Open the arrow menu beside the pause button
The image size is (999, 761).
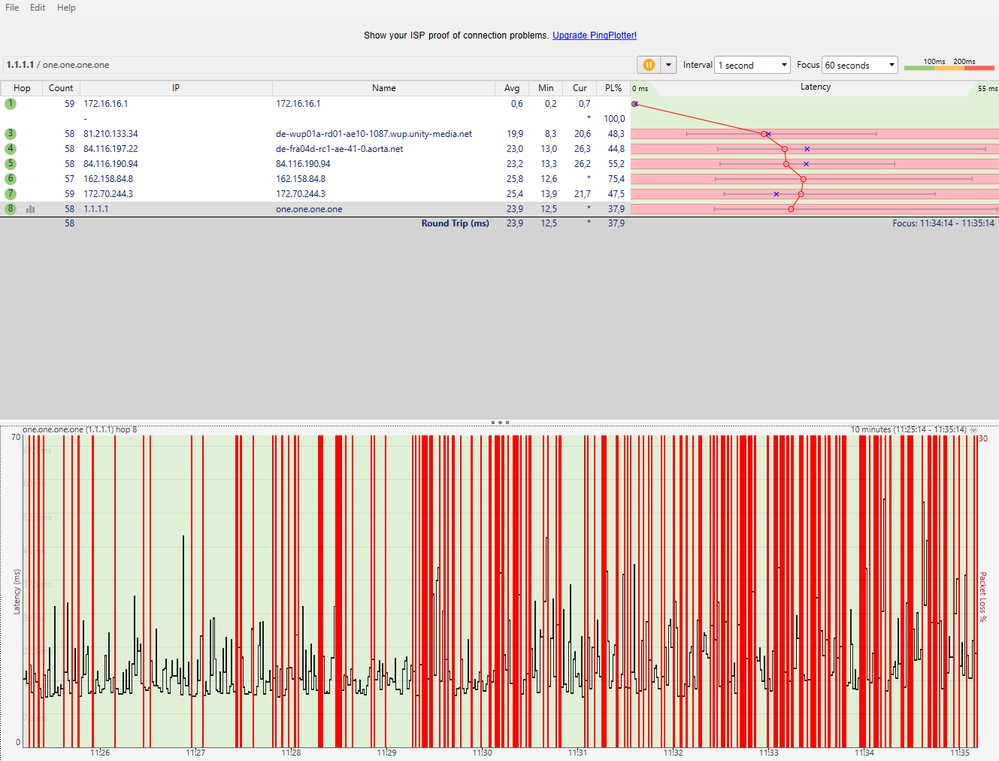click(x=669, y=65)
